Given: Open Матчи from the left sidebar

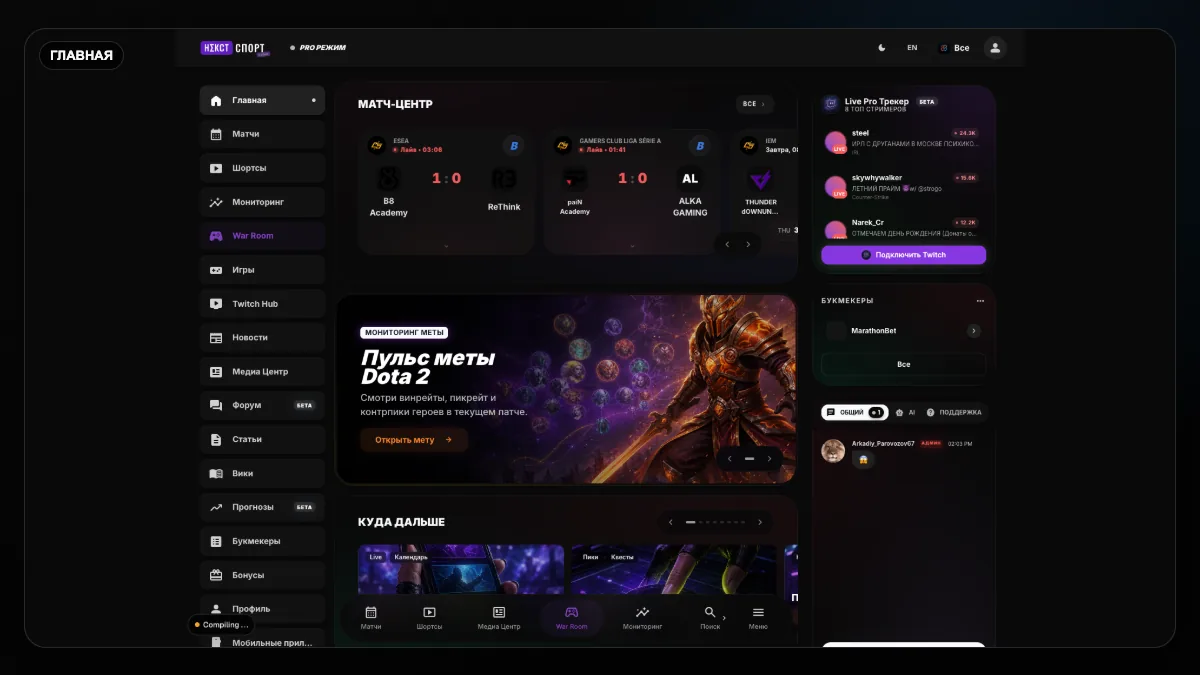Looking at the screenshot, I should pyautogui.click(x=262, y=134).
